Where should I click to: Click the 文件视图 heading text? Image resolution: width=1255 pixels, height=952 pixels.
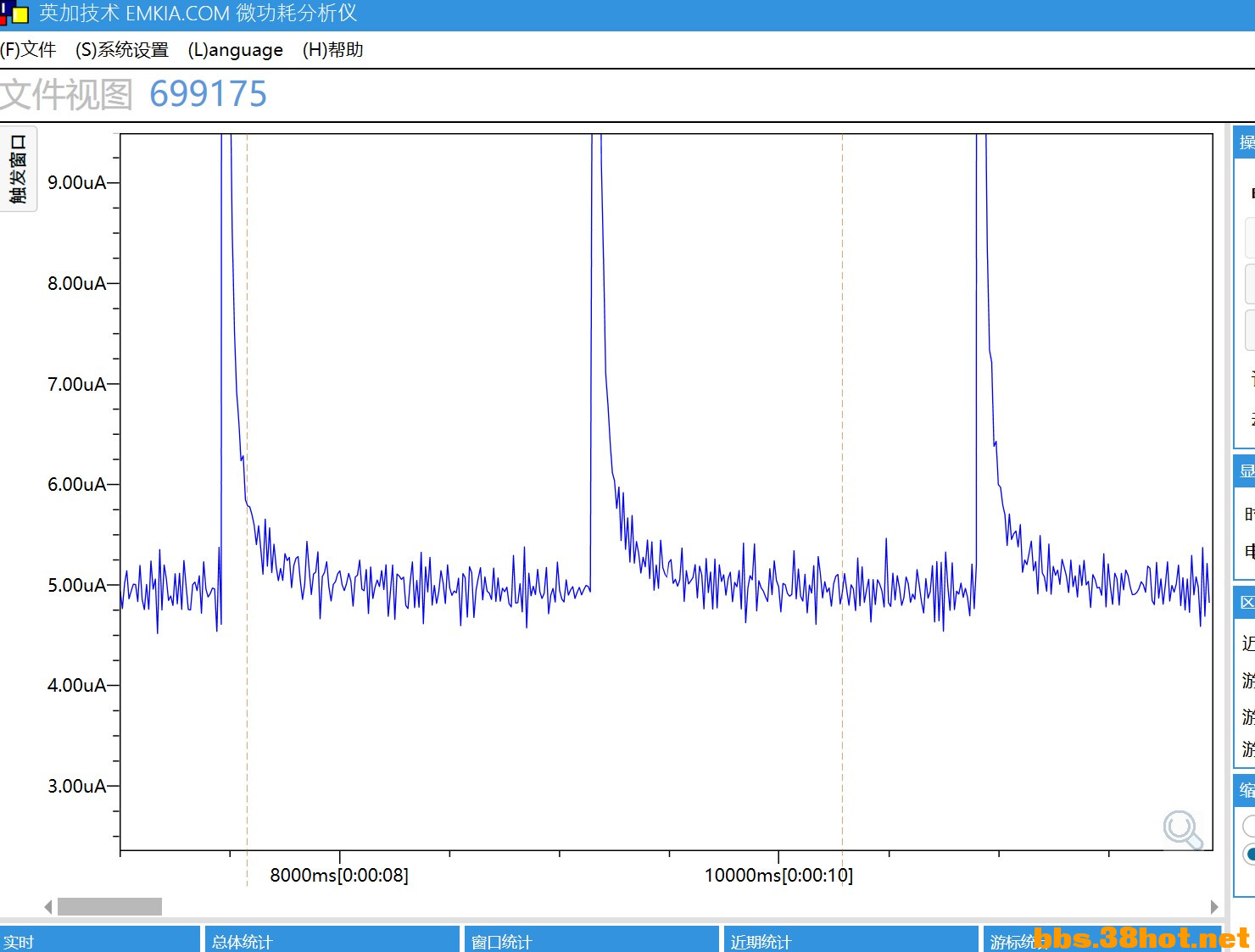click(66, 94)
